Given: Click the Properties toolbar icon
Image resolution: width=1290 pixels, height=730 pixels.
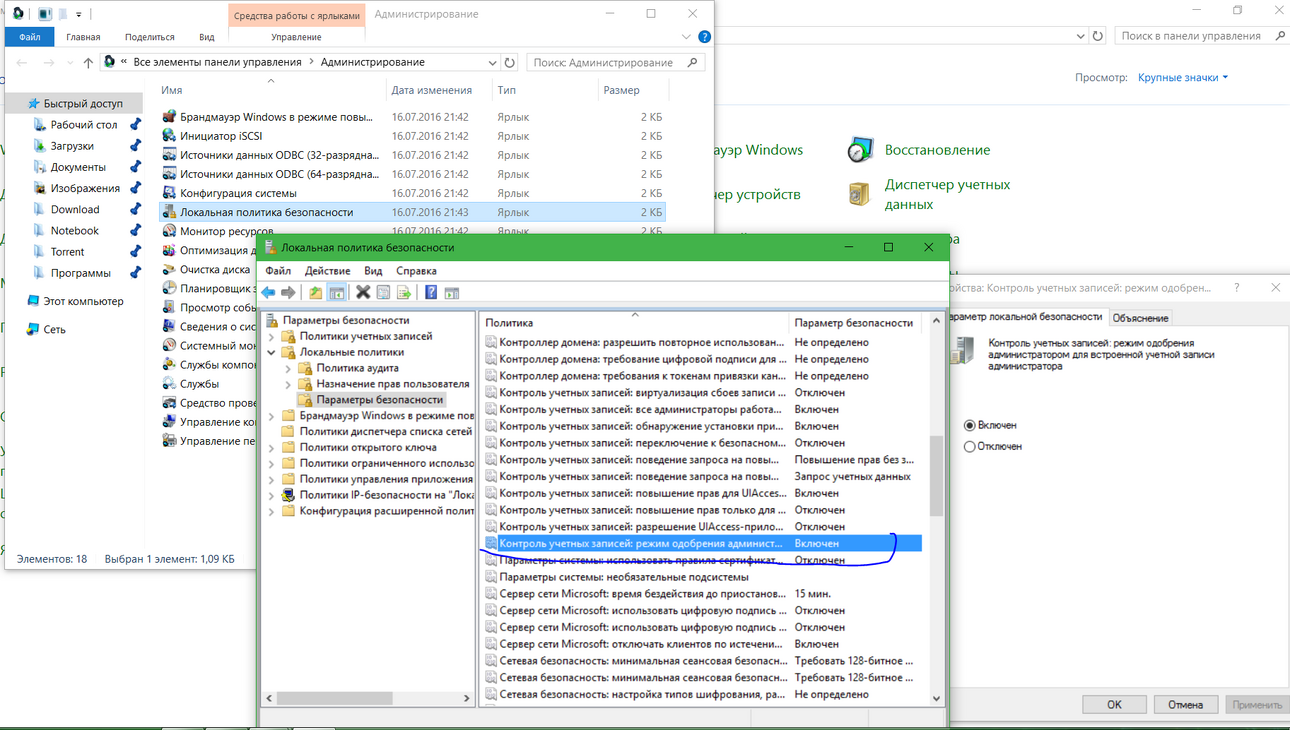Looking at the screenshot, I should pos(383,293).
